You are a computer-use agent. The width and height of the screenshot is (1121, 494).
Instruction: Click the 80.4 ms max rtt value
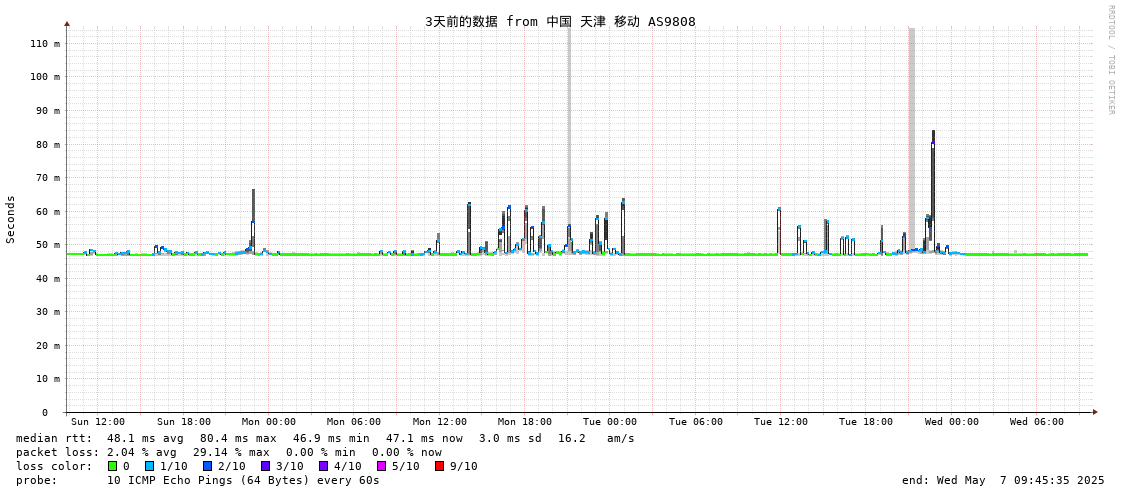[238, 438]
